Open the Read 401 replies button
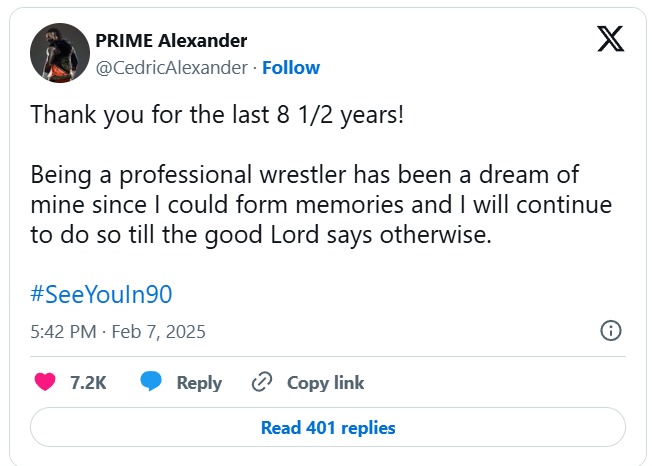 pyautogui.click(x=328, y=428)
